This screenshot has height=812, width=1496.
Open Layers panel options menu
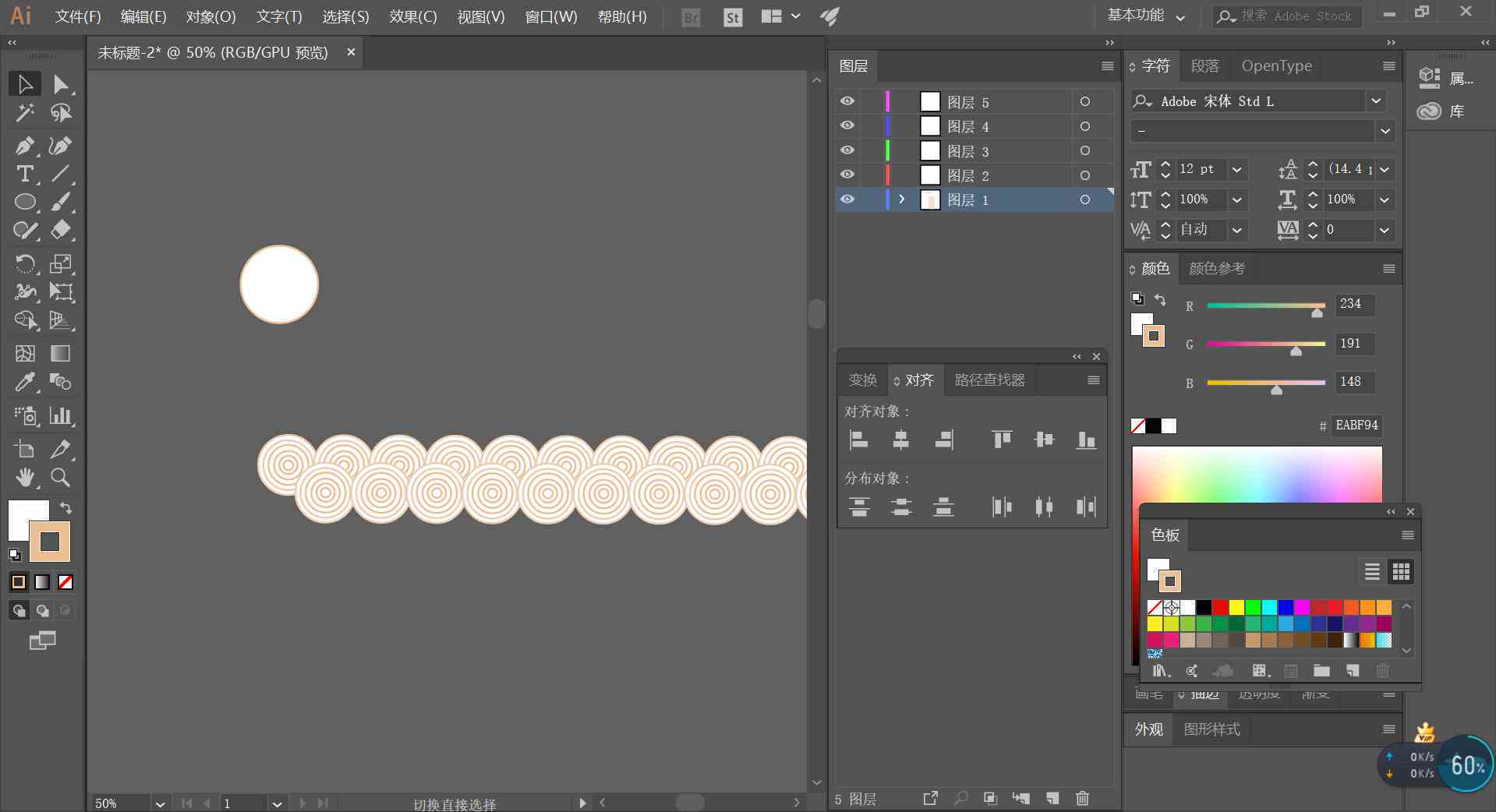pyautogui.click(x=1107, y=66)
